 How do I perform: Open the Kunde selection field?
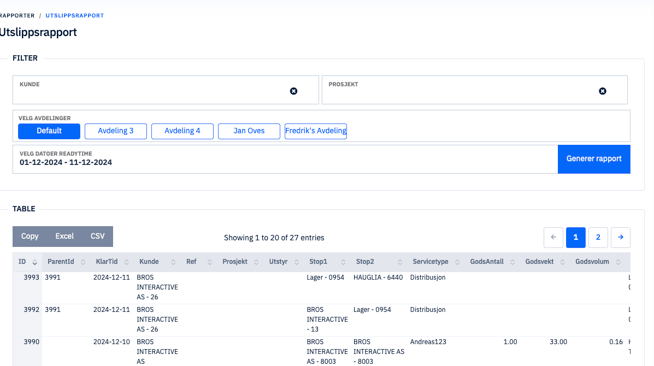click(166, 90)
